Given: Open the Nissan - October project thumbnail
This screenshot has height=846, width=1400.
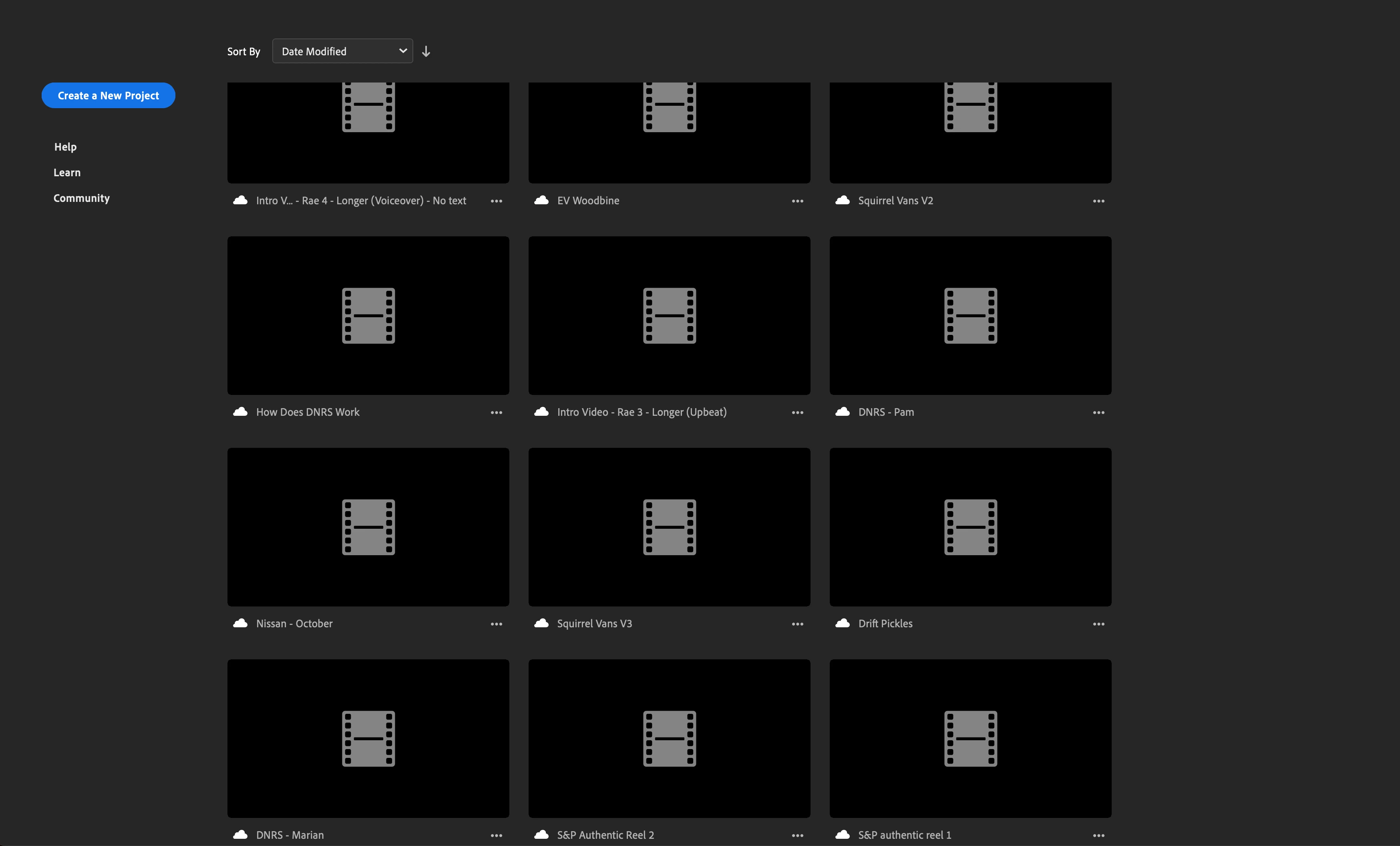Looking at the screenshot, I should point(368,527).
